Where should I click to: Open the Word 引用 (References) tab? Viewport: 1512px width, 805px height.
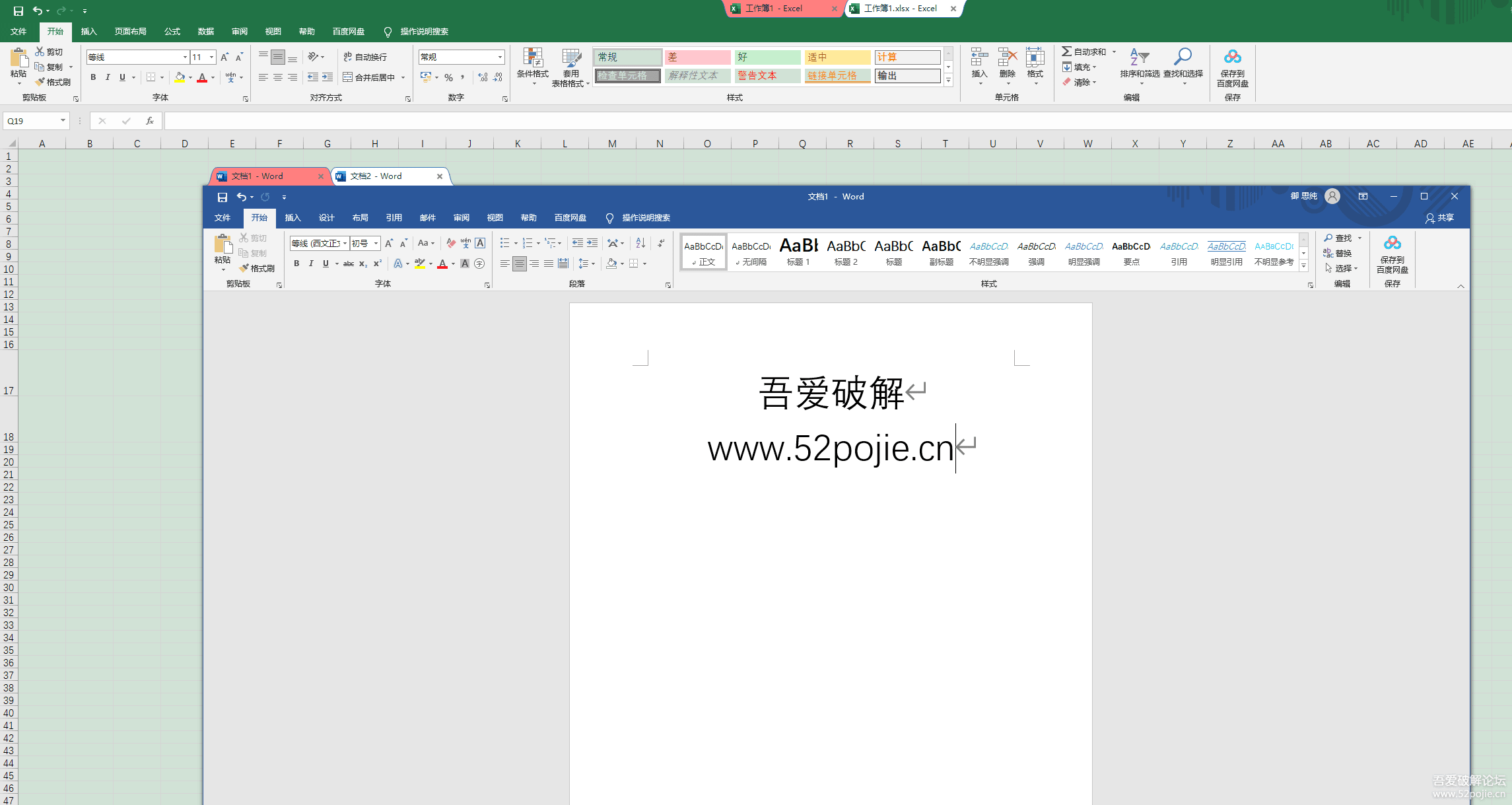click(394, 218)
